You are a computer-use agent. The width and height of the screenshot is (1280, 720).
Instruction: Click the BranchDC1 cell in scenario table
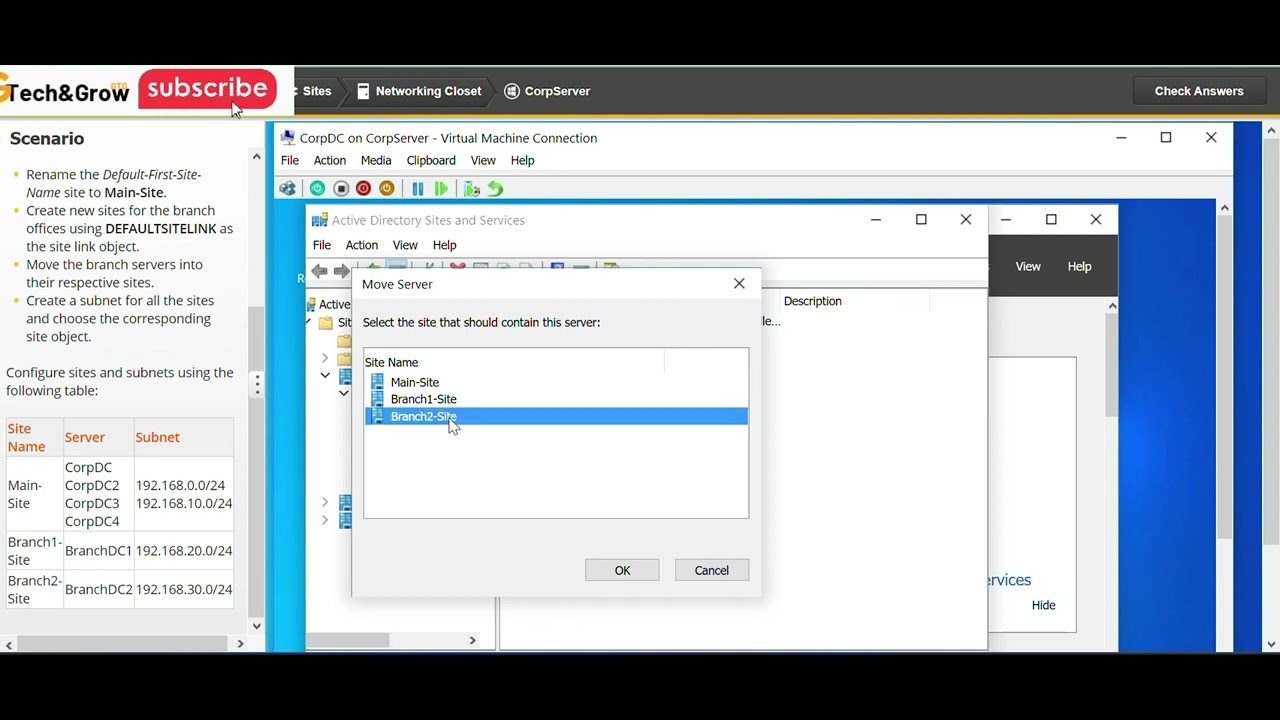(98, 550)
